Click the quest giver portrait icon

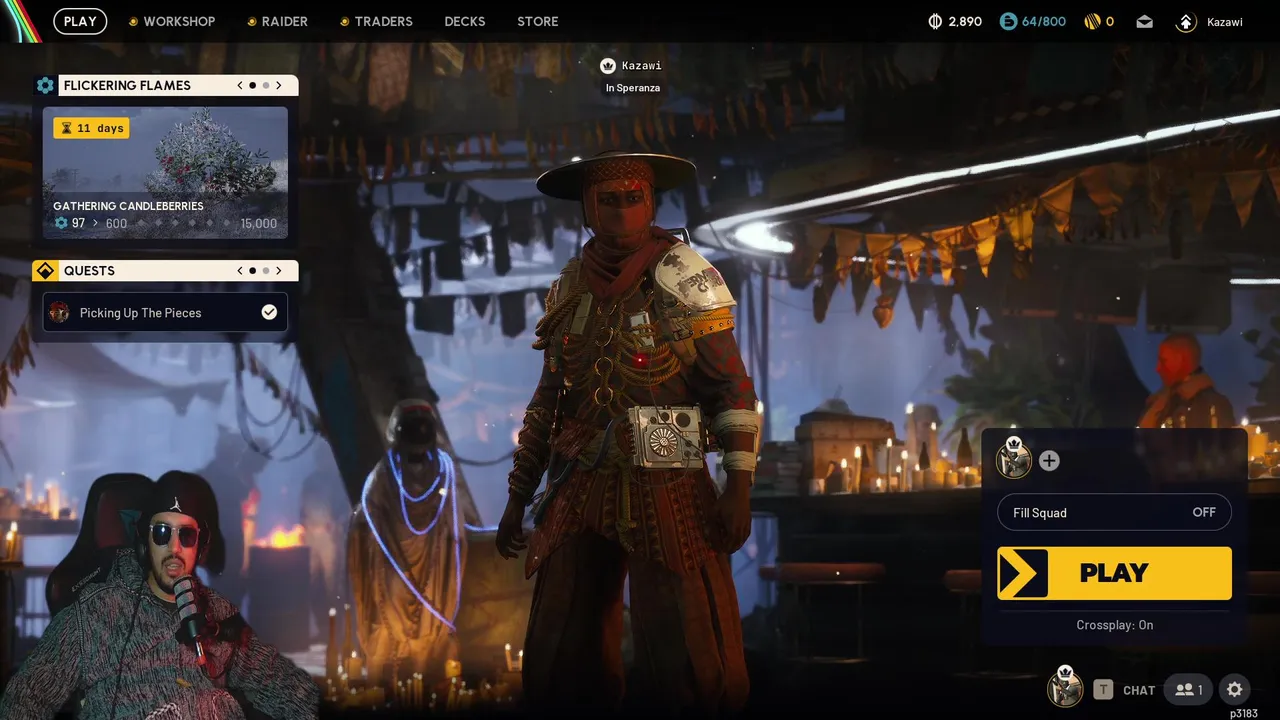point(59,312)
